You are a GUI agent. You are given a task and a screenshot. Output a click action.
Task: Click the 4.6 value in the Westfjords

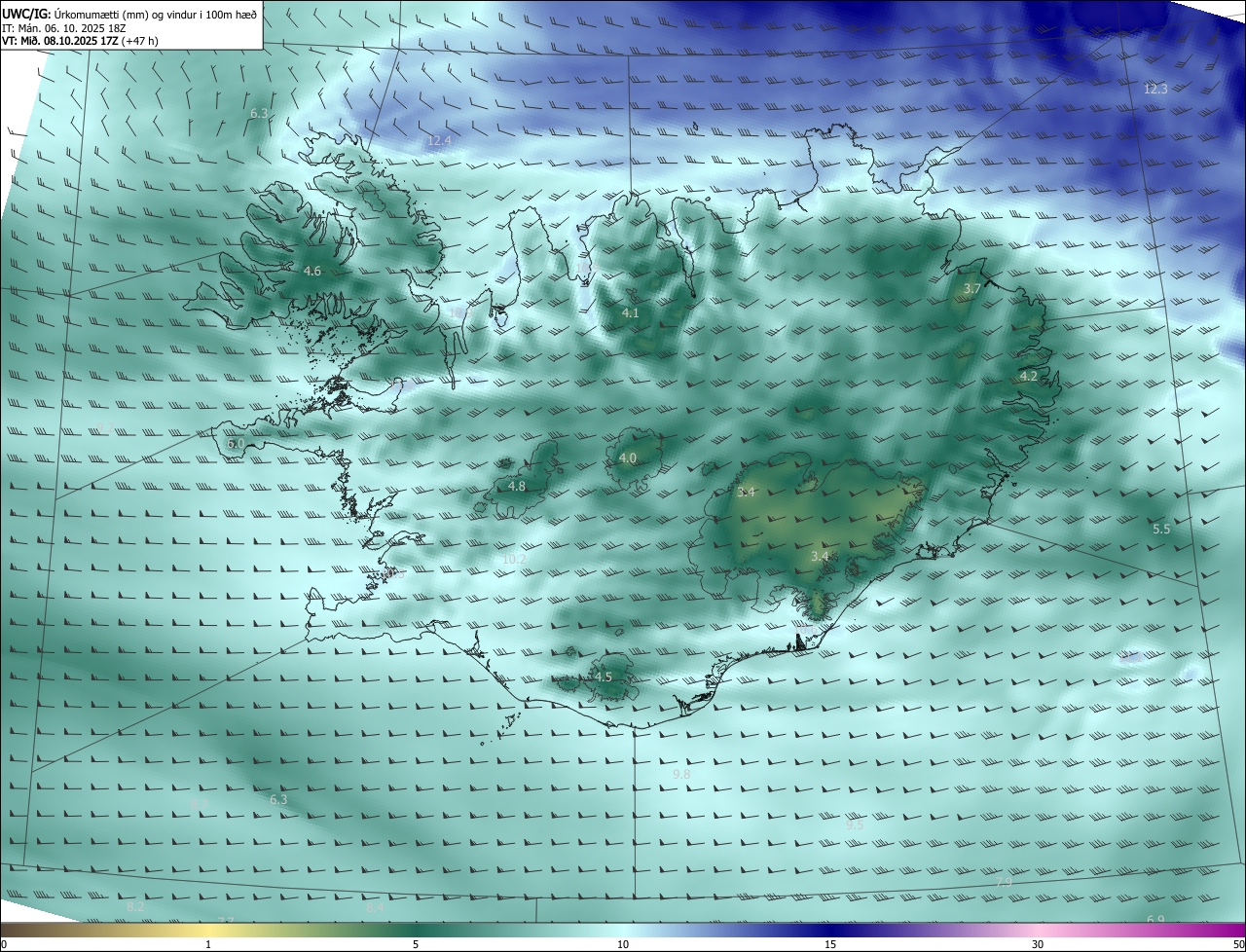point(312,271)
